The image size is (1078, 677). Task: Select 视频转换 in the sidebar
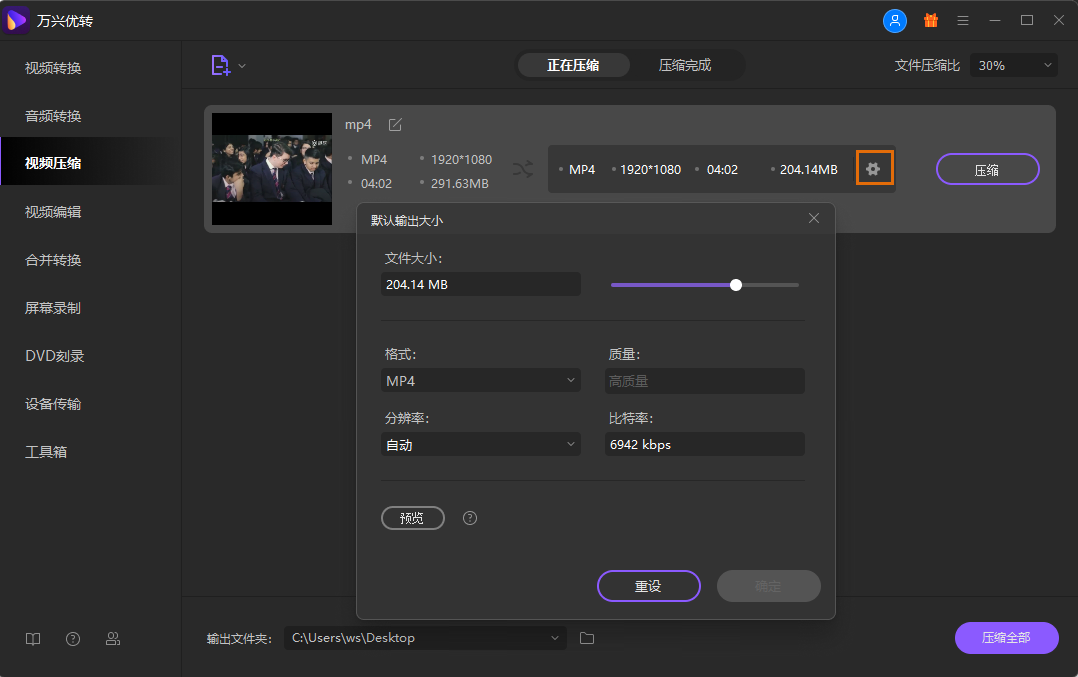point(53,68)
